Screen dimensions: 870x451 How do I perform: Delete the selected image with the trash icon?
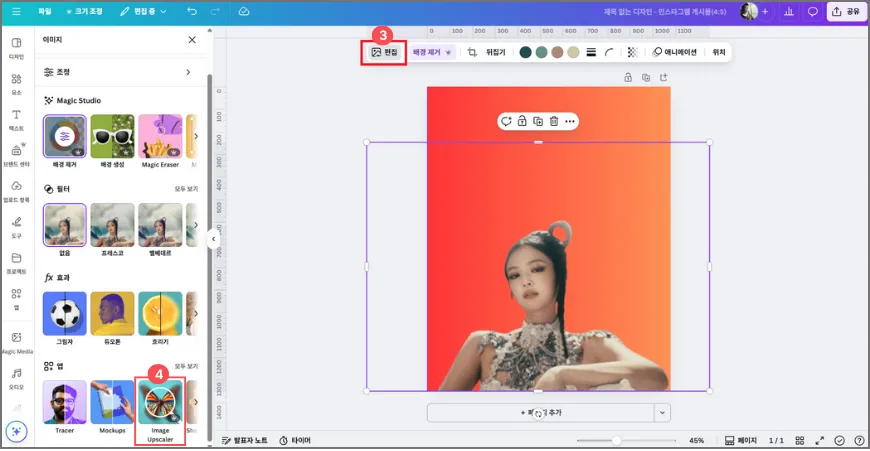554,121
